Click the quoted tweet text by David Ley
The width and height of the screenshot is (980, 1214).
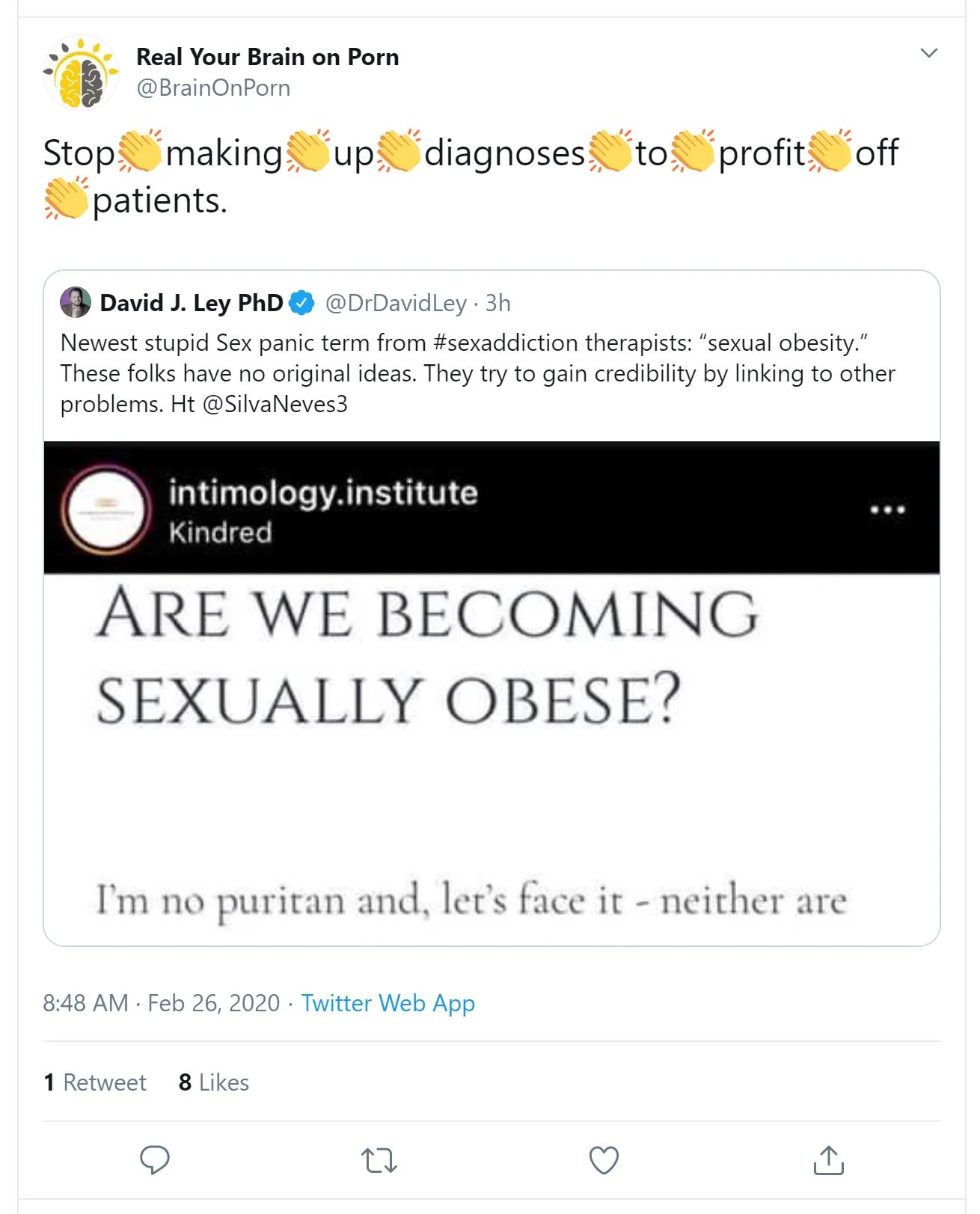tap(477, 373)
